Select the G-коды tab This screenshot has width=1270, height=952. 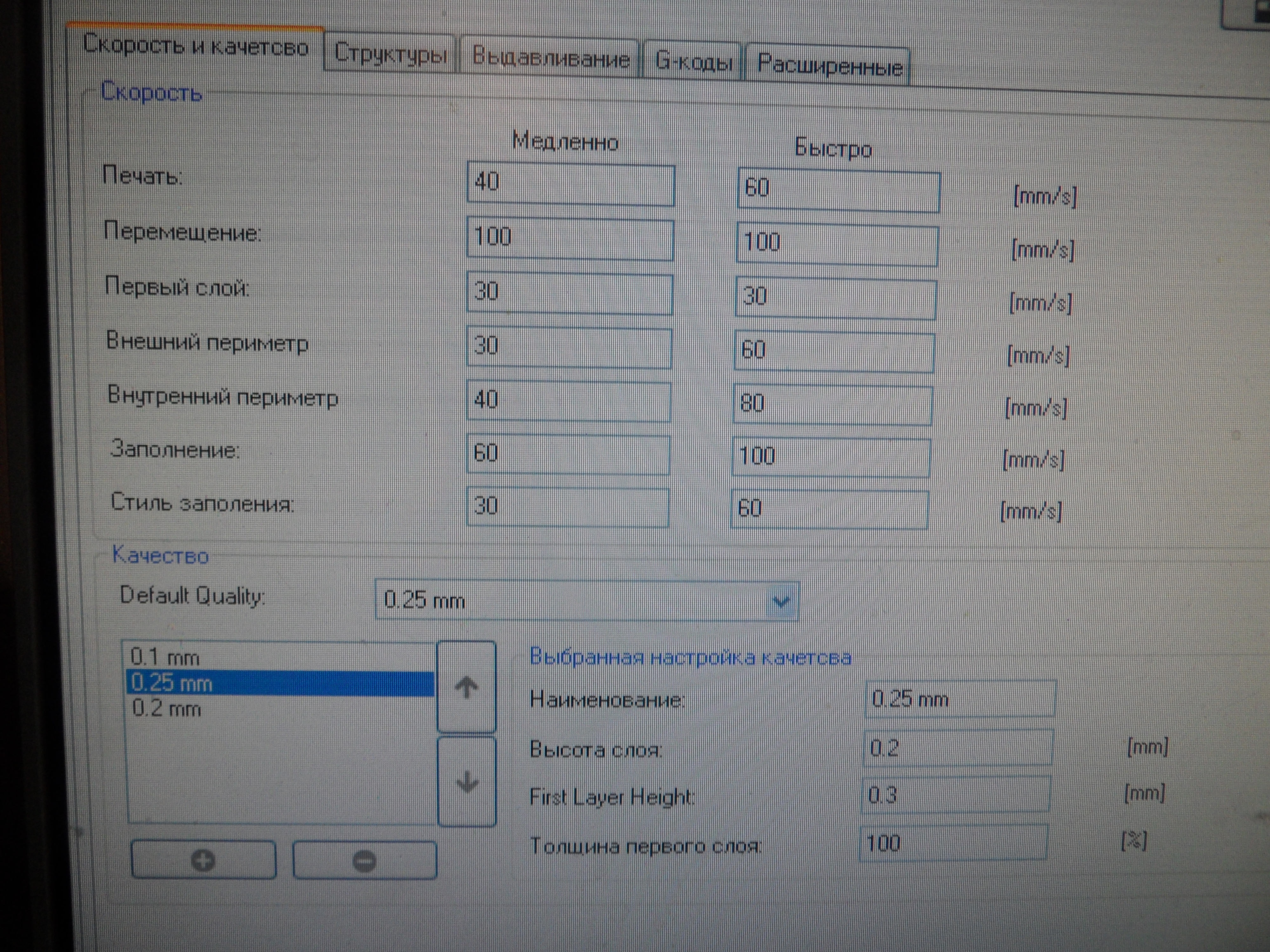coord(693,60)
